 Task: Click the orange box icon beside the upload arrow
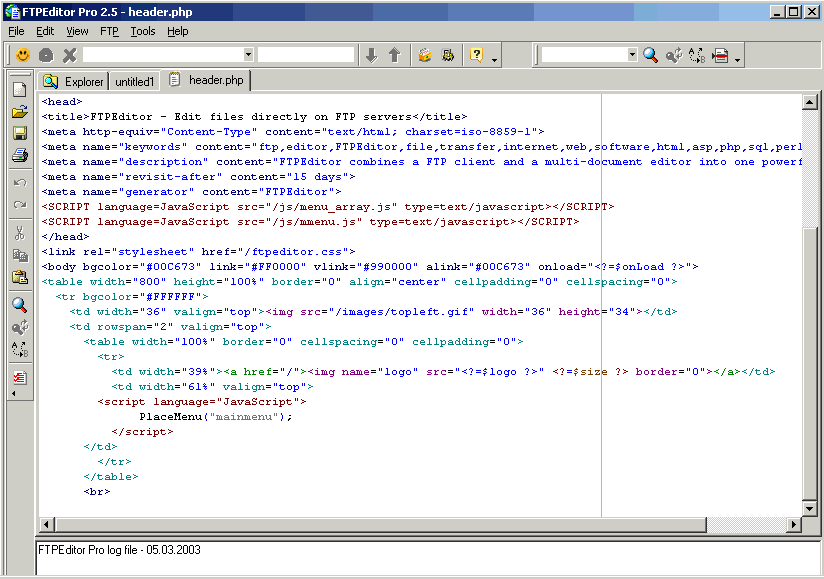tap(425, 55)
